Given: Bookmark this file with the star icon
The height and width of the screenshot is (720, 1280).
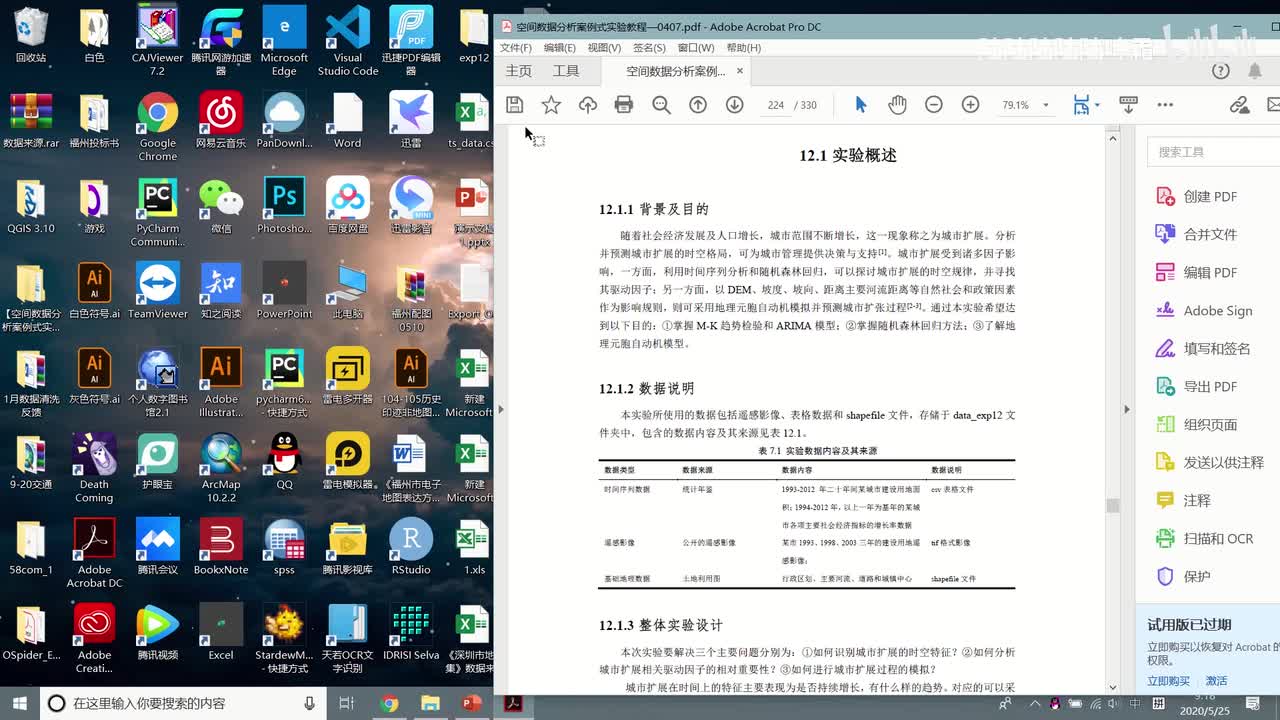Looking at the screenshot, I should [551, 105].
